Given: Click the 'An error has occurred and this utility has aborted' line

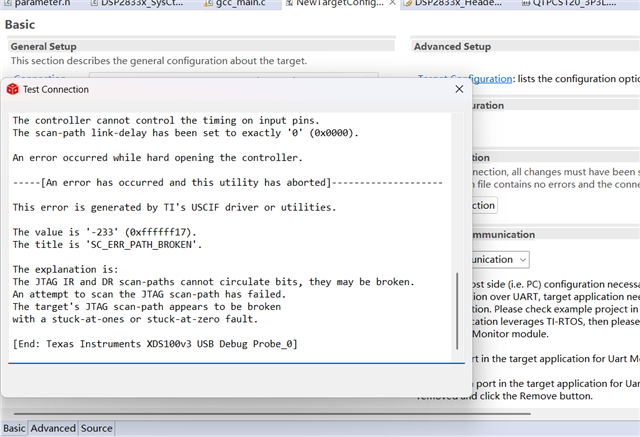Looking at the screenshot, I should pyautogui.click(x=227, y=182).
